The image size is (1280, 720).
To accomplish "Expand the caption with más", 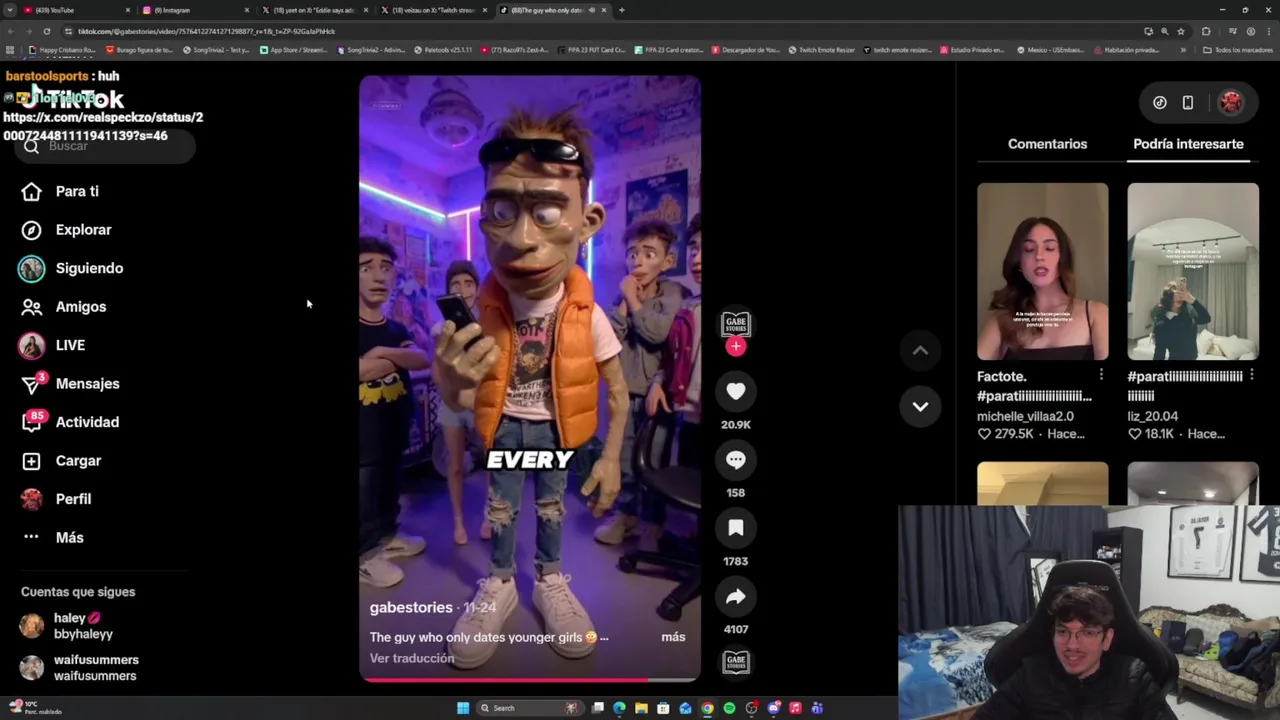I will [673, 637].
